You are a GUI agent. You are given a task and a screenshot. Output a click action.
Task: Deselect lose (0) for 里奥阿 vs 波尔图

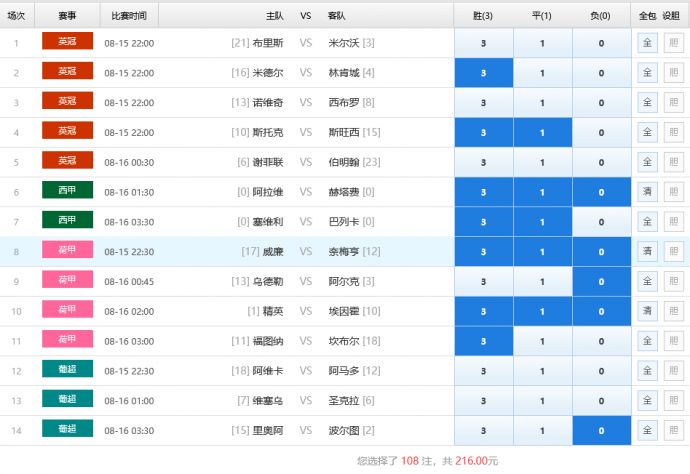pyautogui.click(x=602, y=431)
